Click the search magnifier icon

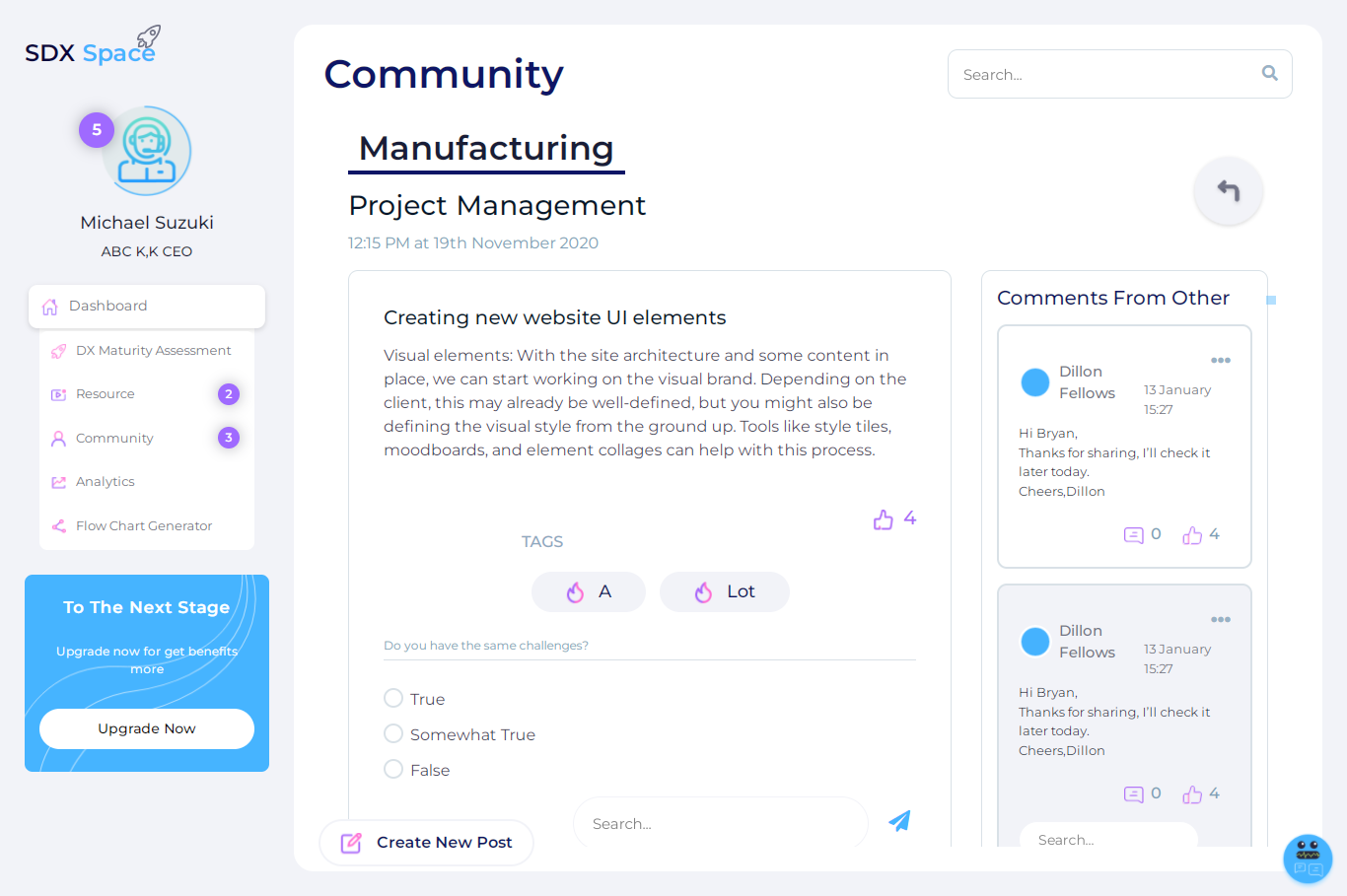pyautogui.click(x=1270, y=73)
